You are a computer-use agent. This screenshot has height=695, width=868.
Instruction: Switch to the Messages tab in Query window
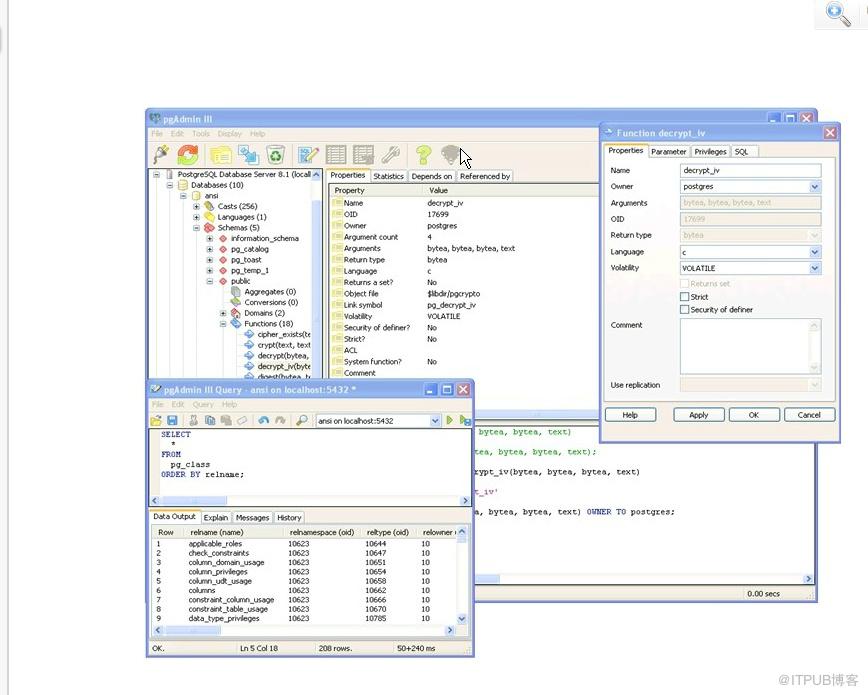tap(252, 517)
